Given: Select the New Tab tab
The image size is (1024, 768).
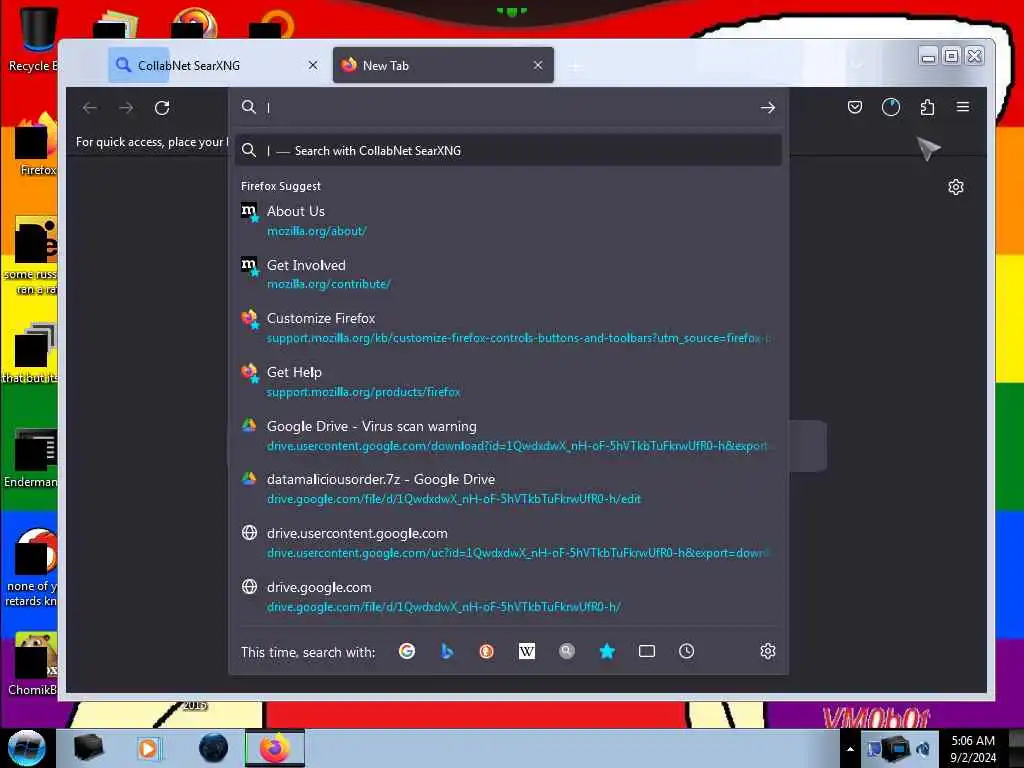Looking at the screenshot, I should pyautogui.click(x=443, y=65).
